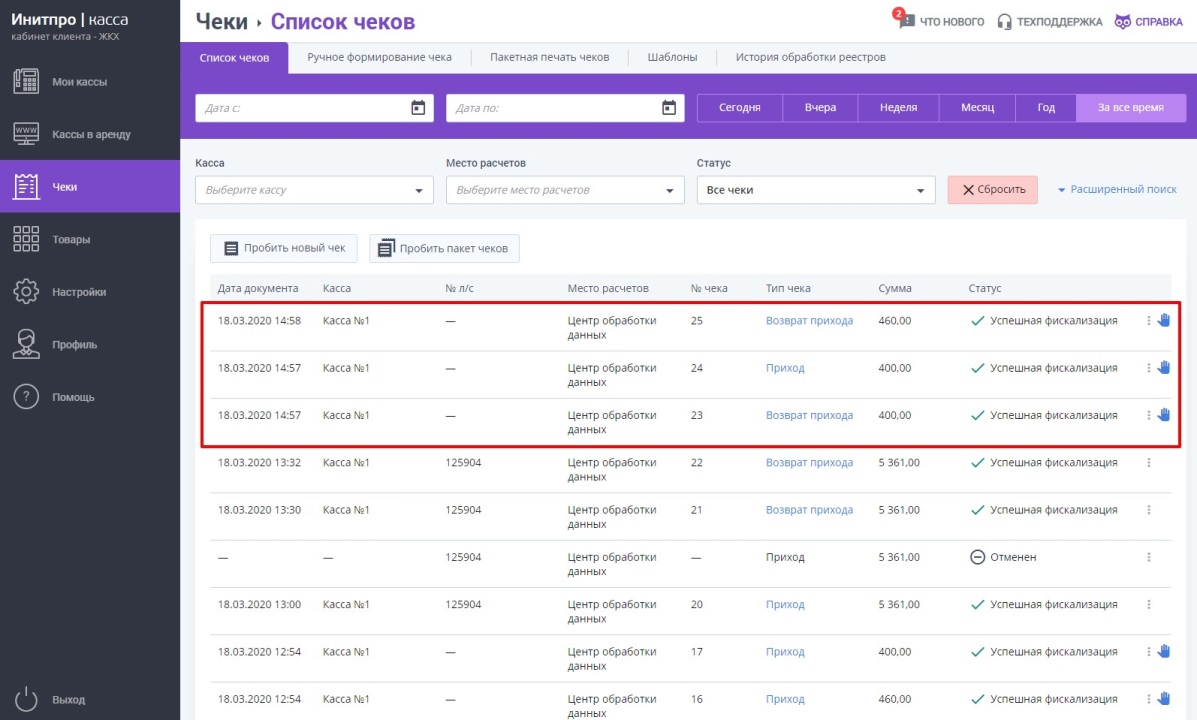The width and height of the screenshot is (1197, 720).
Task: Open three-dot menu for receipt №23
Action: (x=1148, y=415)
